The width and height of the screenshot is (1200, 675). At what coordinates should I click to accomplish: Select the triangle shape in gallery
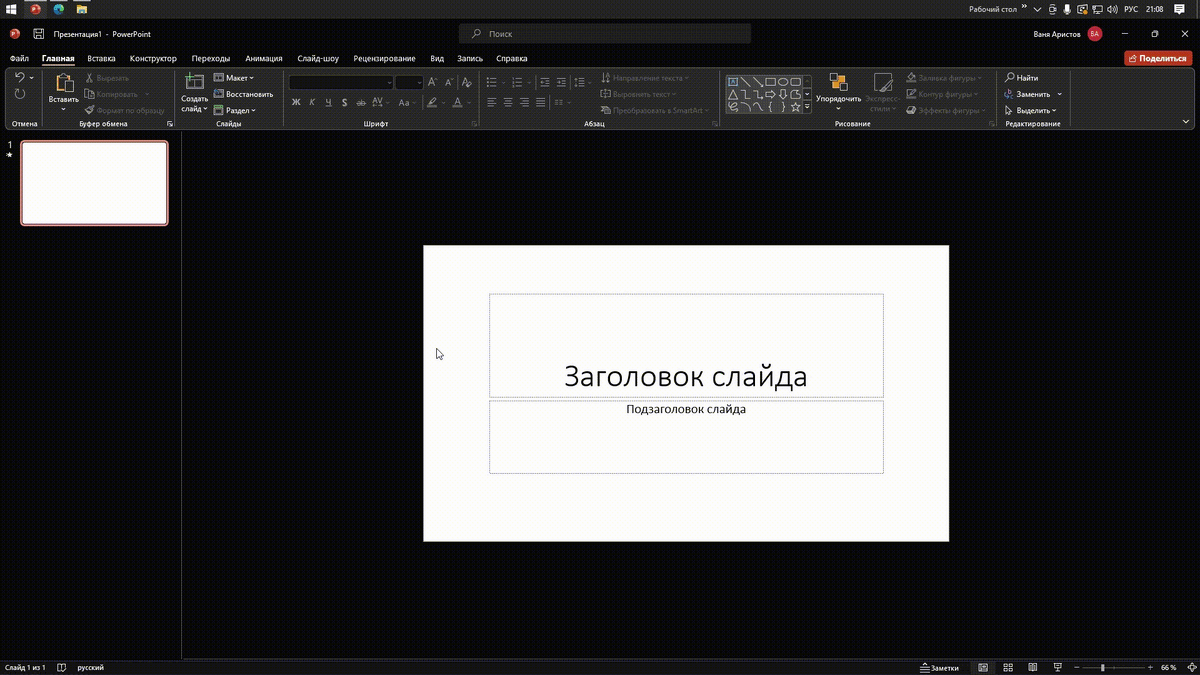tap(733, 94)
